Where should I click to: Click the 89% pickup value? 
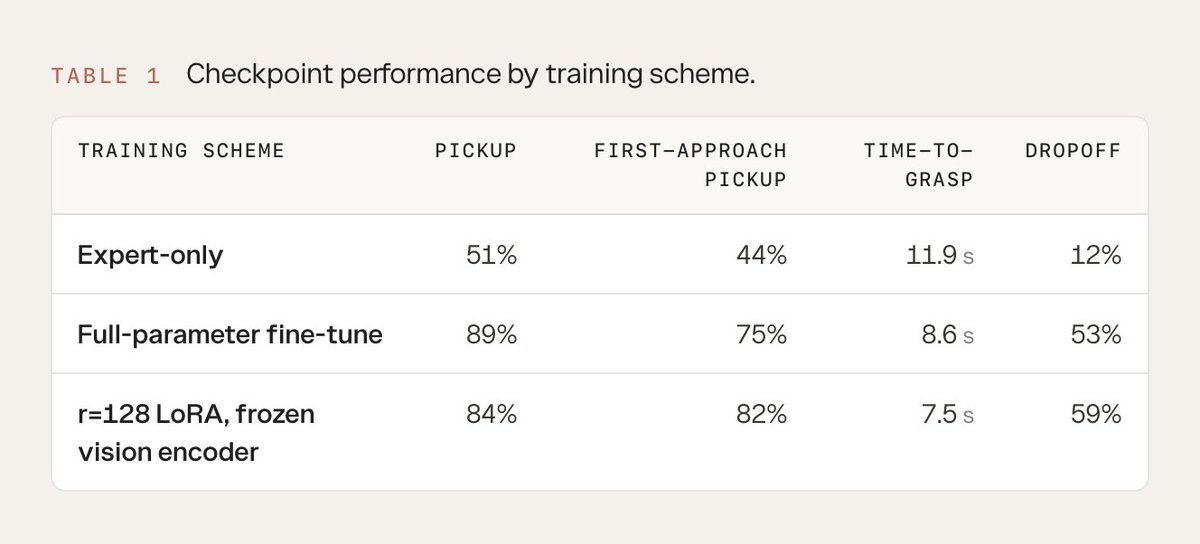(491, 334)
